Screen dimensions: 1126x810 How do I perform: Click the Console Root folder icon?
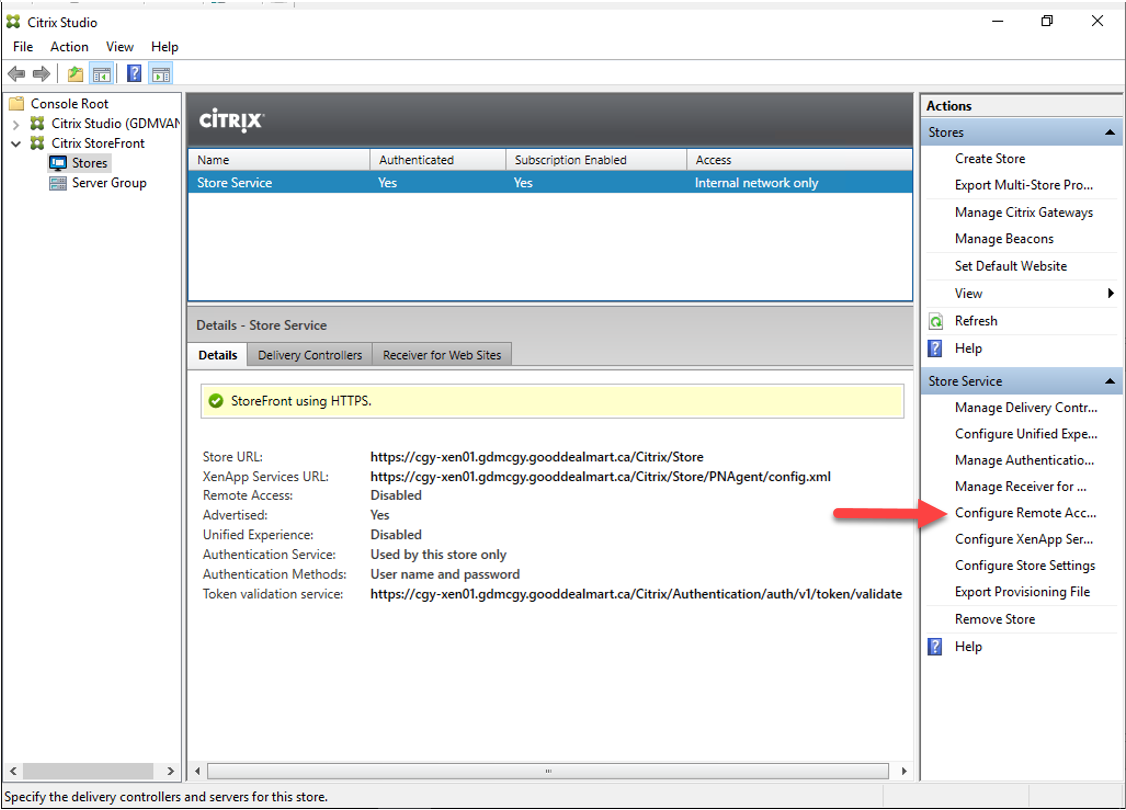point(17,103)
